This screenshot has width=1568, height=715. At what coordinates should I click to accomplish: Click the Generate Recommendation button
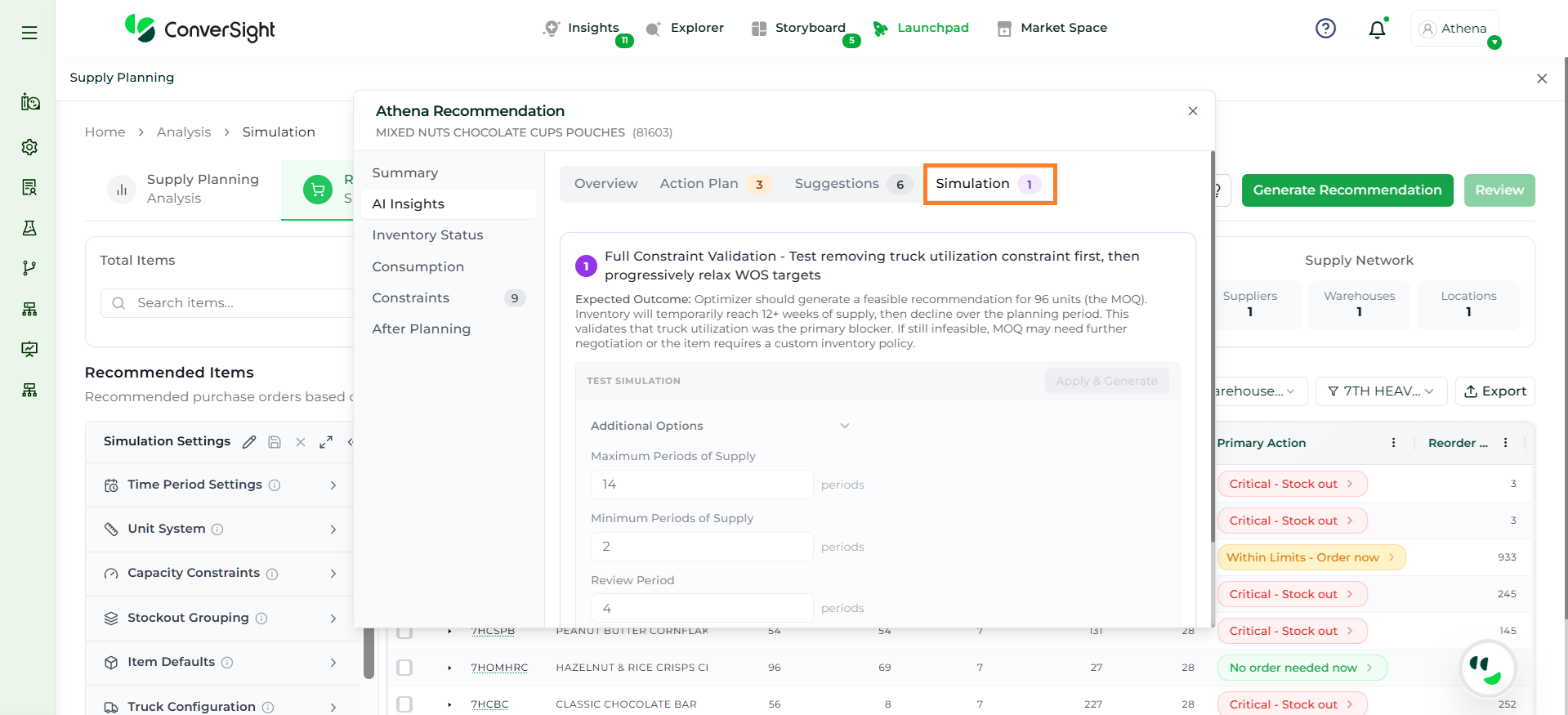tap(1347, 190)
